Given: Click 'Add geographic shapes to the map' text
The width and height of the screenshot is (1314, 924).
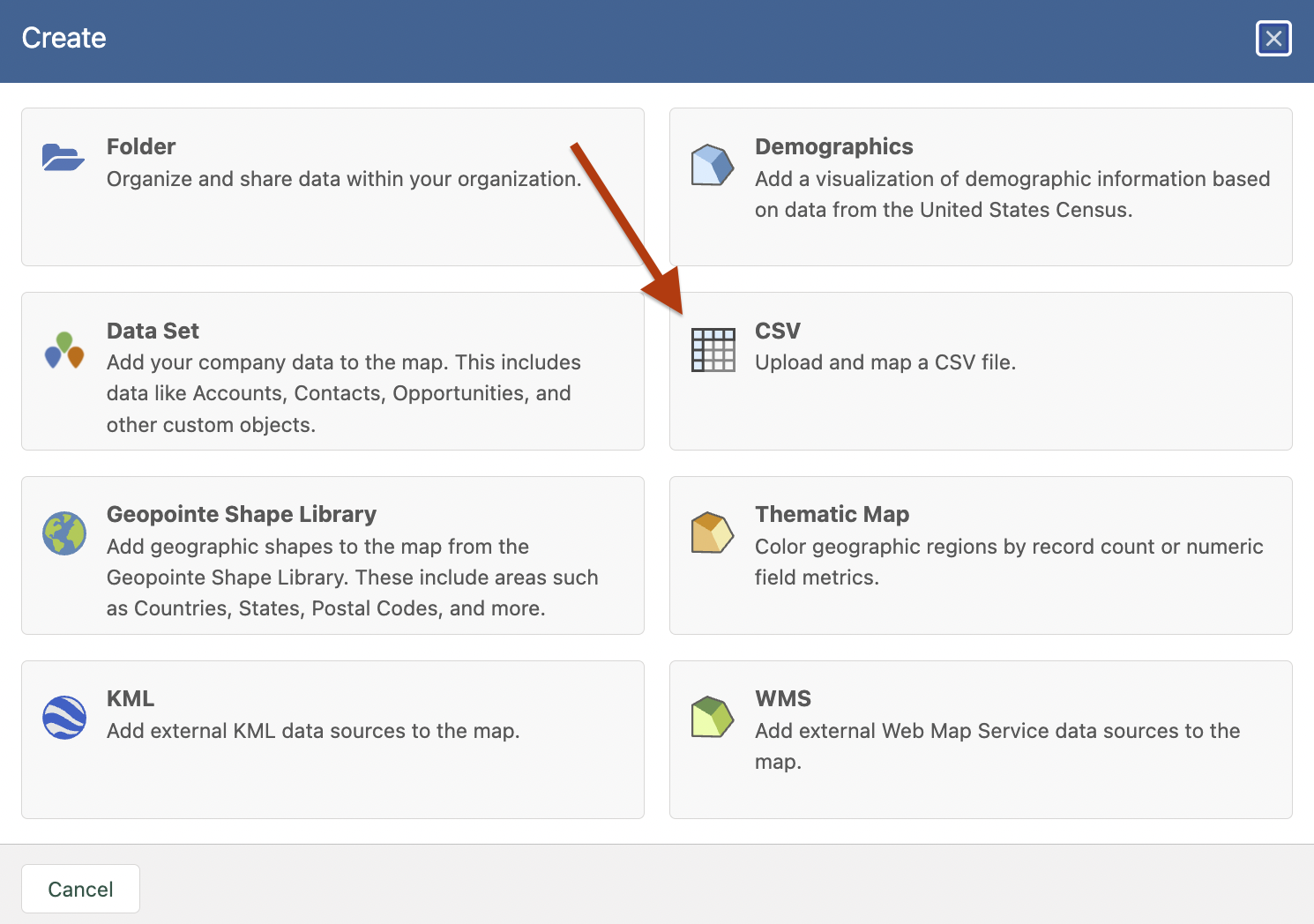Looking at the screenshot, I should coord(353,577).
